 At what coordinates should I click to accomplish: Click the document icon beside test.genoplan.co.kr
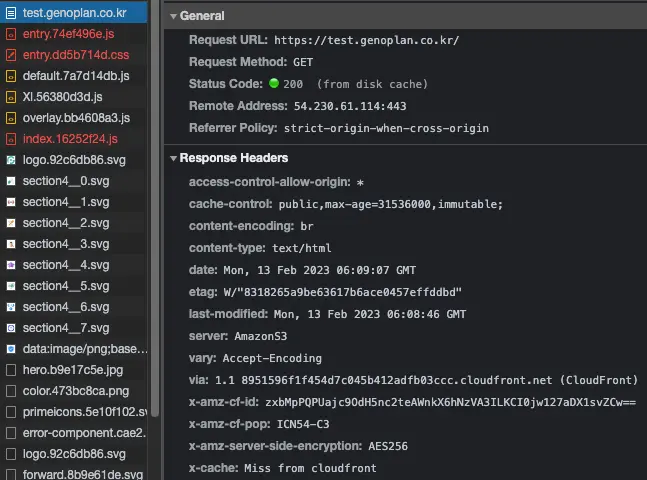[11, 13]
